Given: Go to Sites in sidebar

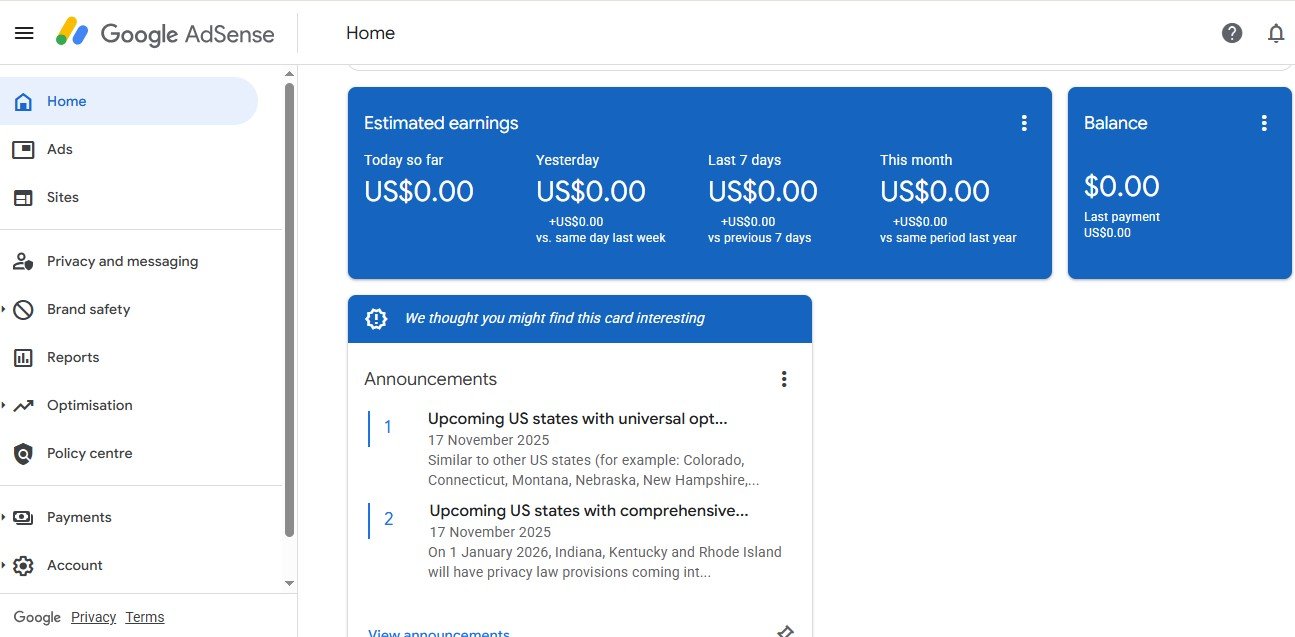Looking at the screenshot, I should [x=62, y=197].
